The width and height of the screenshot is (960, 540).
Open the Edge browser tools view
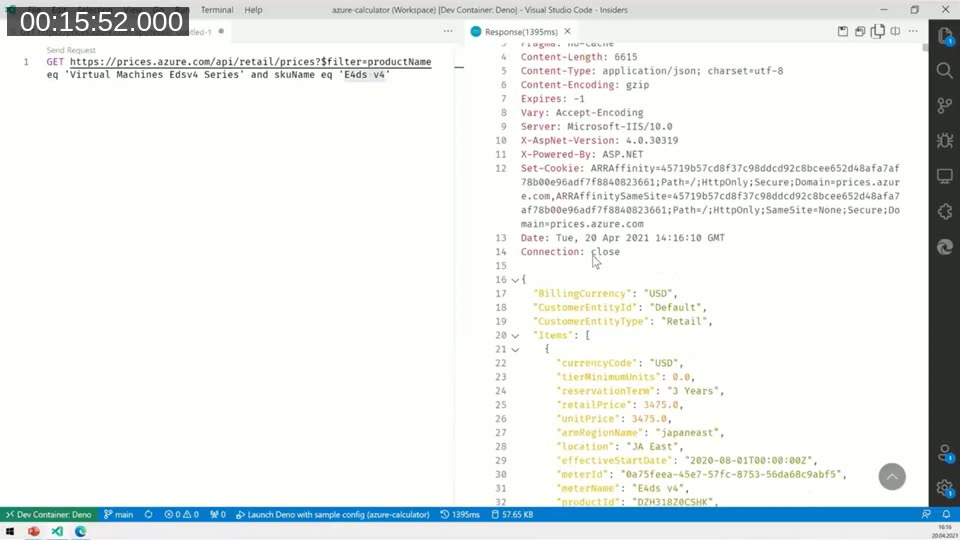pyautogui.click(x=945, y=247)
